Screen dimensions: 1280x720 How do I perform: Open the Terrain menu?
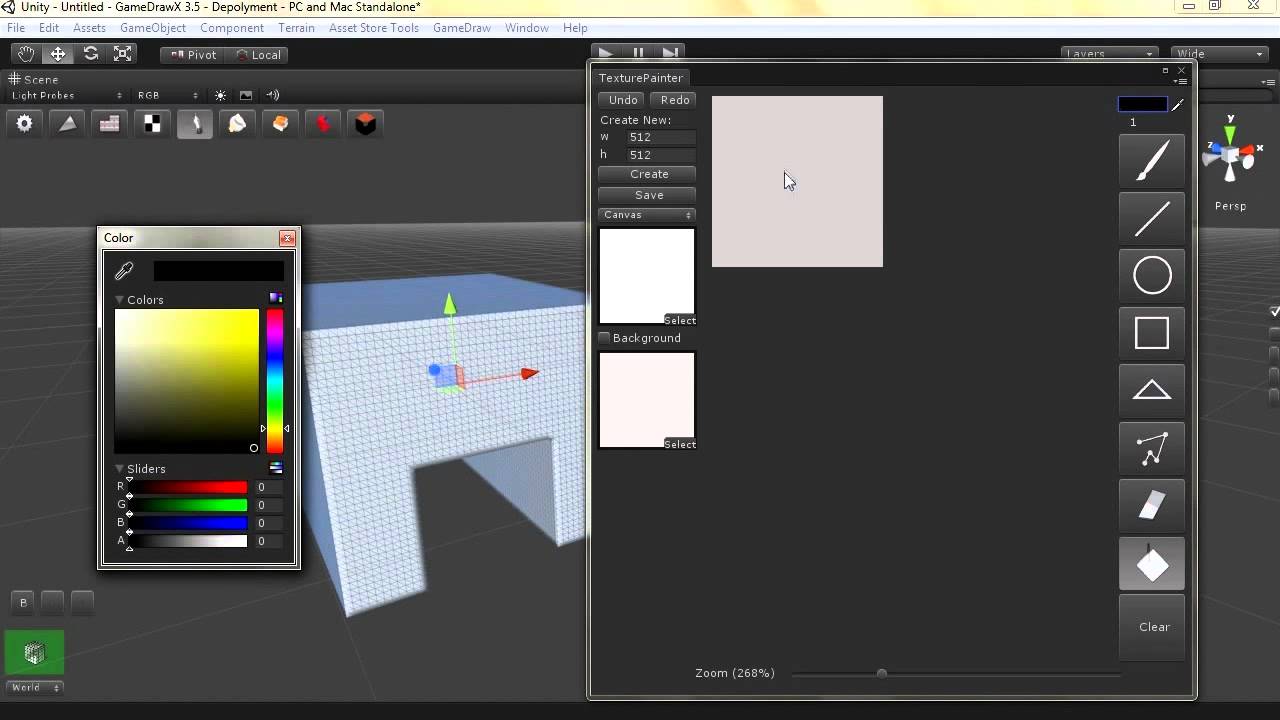tap(296, 28)
